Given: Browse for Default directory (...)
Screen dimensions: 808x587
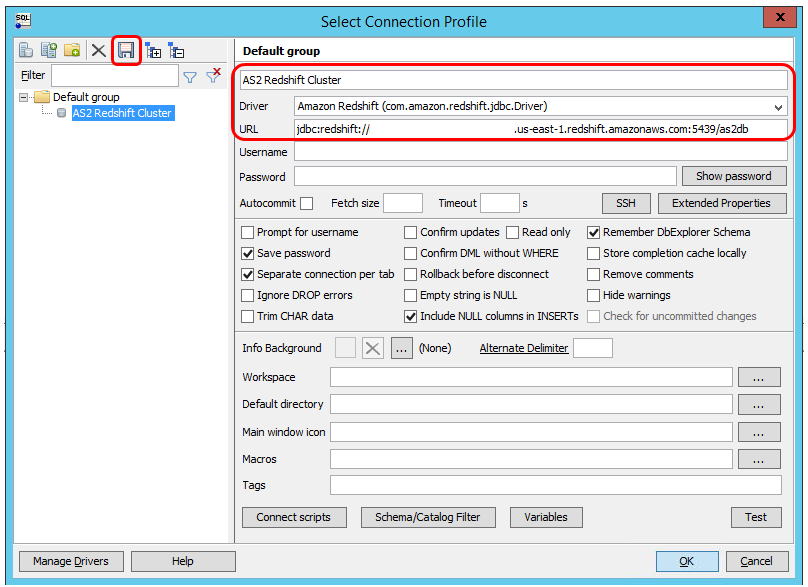Looking at the screenshot, I should click(759, 405).
